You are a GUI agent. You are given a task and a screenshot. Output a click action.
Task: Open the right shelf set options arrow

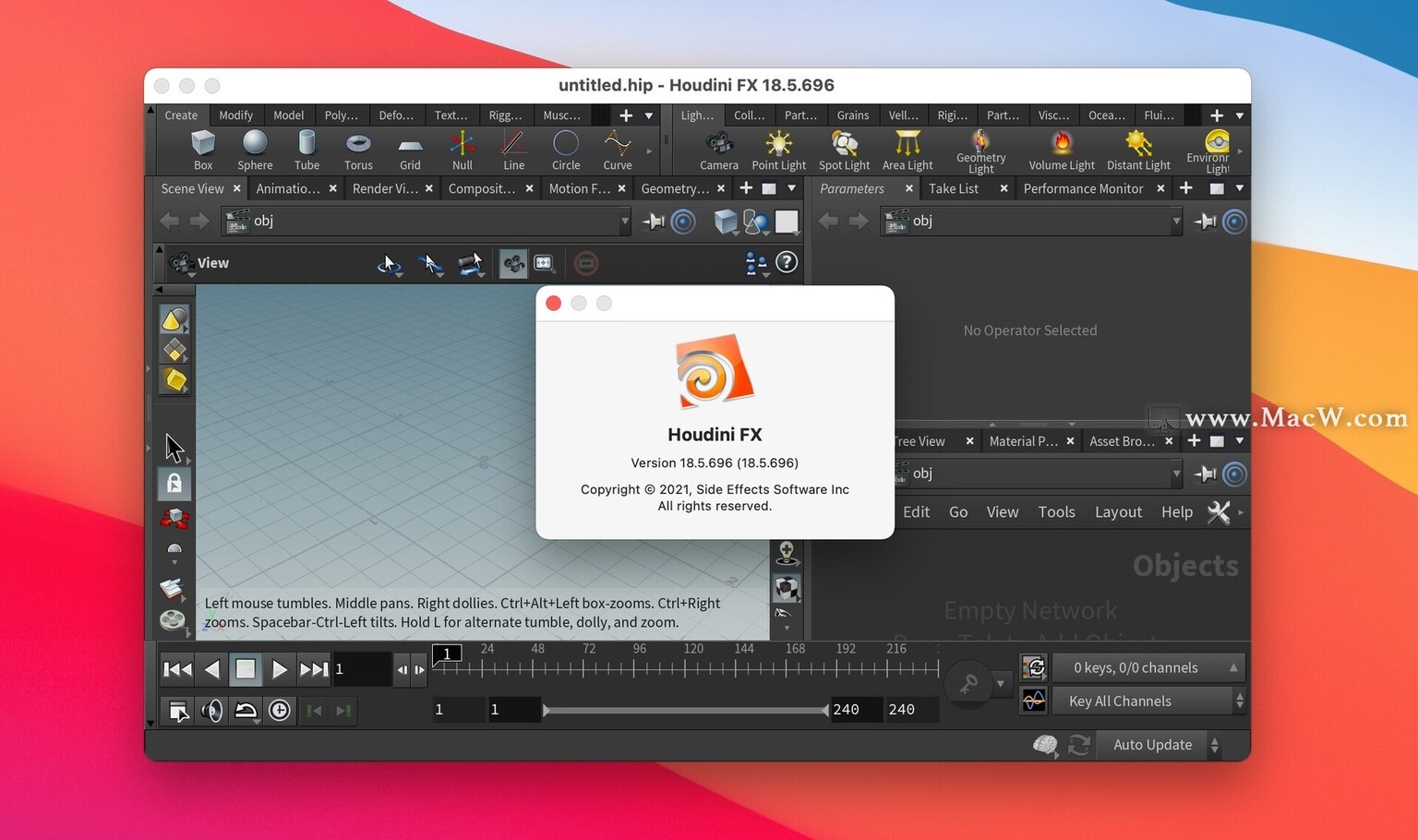pos(1240,115)
